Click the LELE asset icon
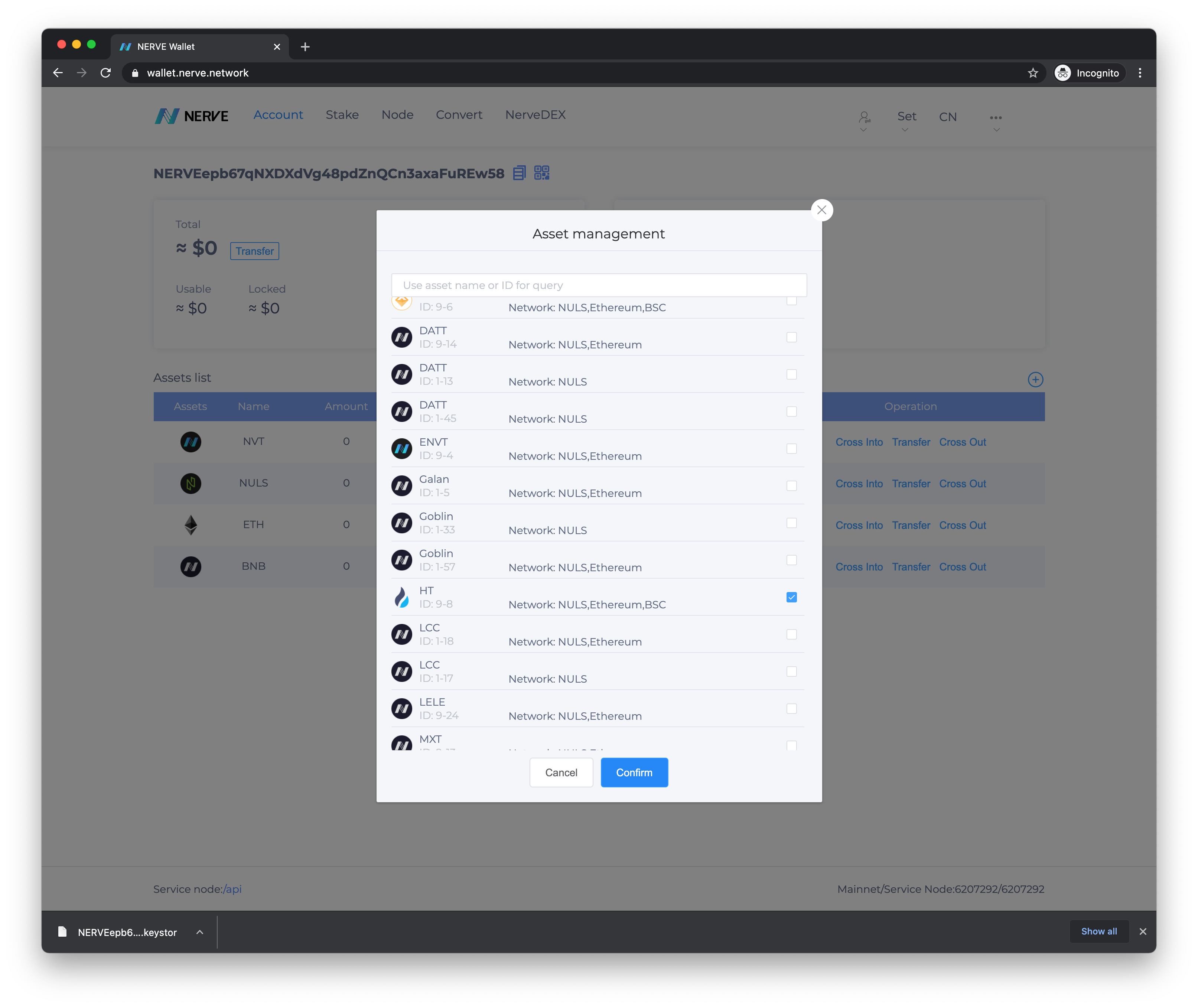The width and height of the screenshot is (1198, 1008). coord(401,709)
